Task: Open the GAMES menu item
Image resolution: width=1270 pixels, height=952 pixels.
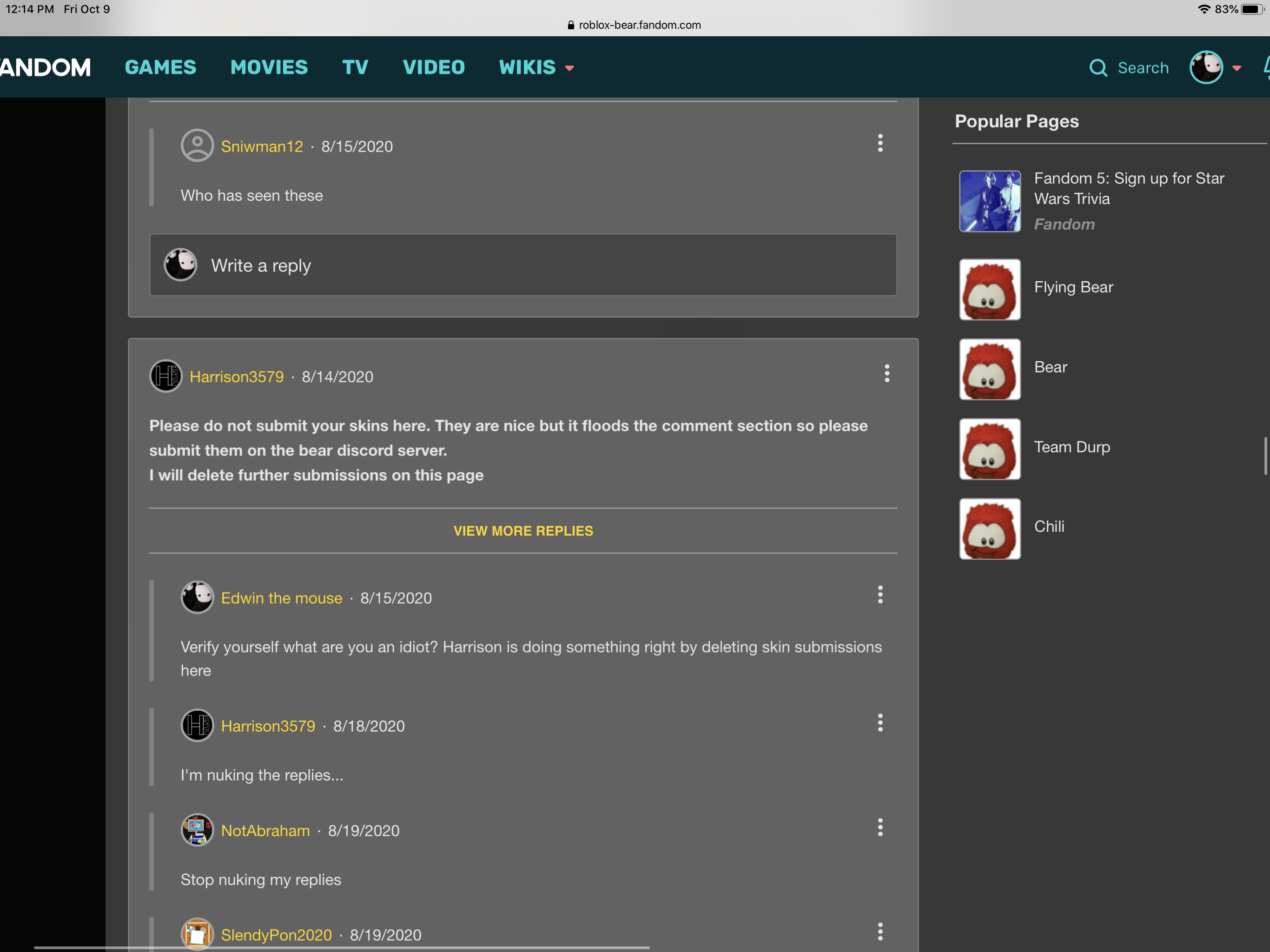Action: (161, 67)
